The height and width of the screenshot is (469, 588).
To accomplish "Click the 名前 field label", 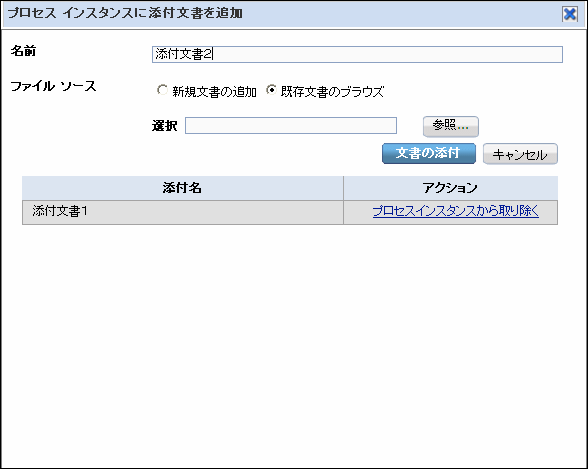I will (23, 51).
